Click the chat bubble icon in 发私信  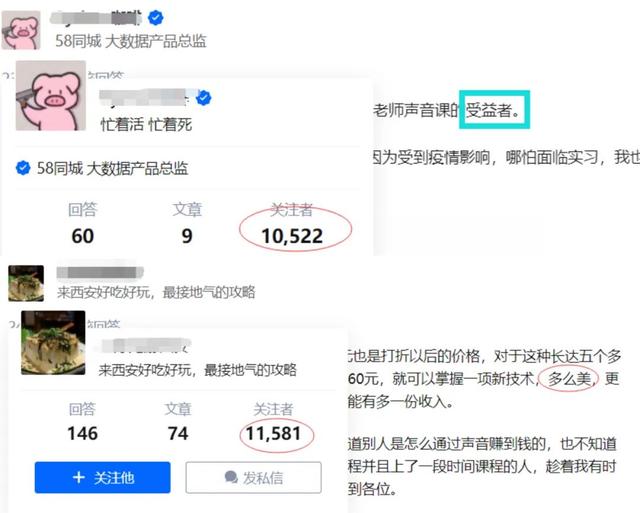coord(231,477)
